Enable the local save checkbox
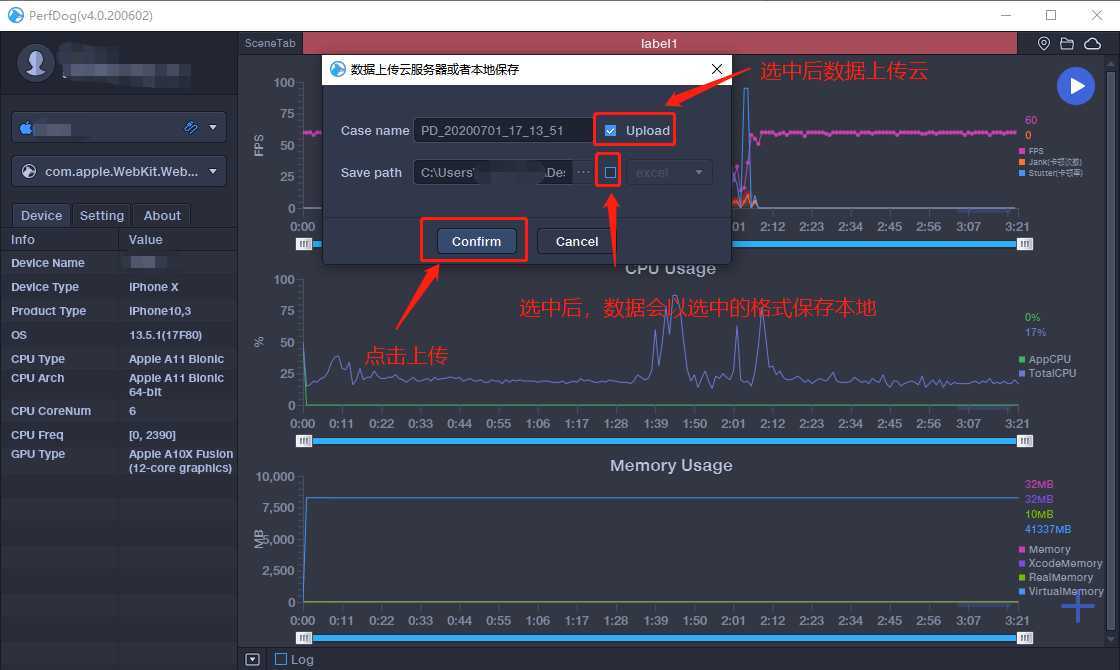Image resolution: width=1120 pixels, height=670 pixels. pyautogui.click(x=610, y=172)
